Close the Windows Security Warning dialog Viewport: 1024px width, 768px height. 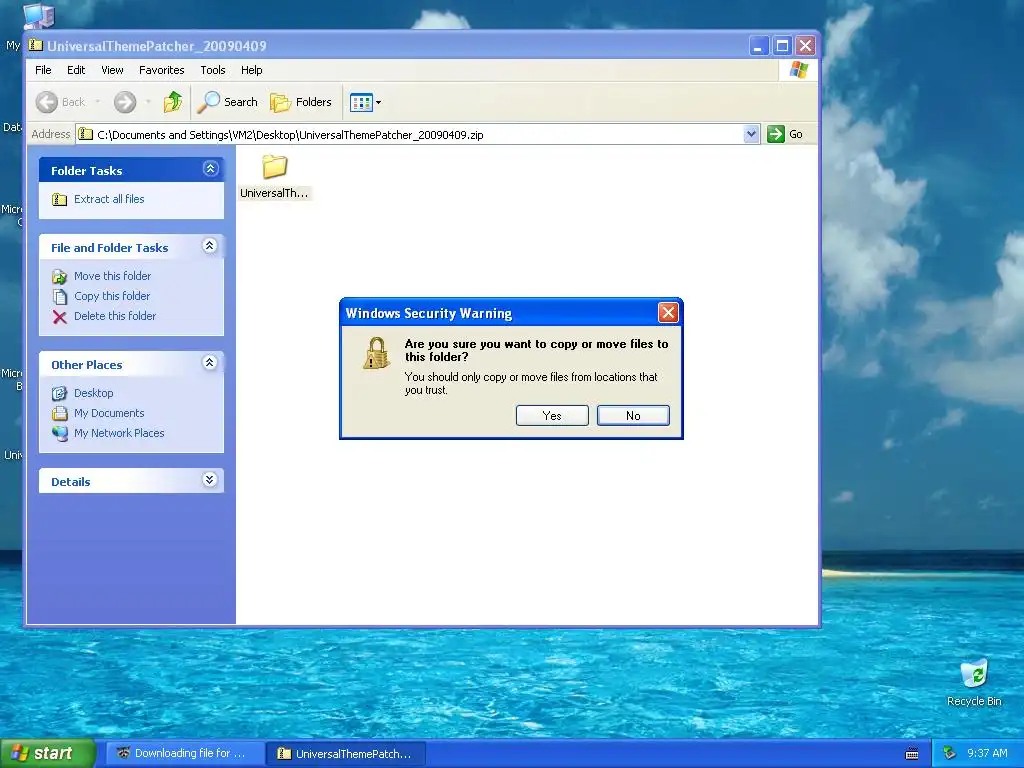coord(667,313)
